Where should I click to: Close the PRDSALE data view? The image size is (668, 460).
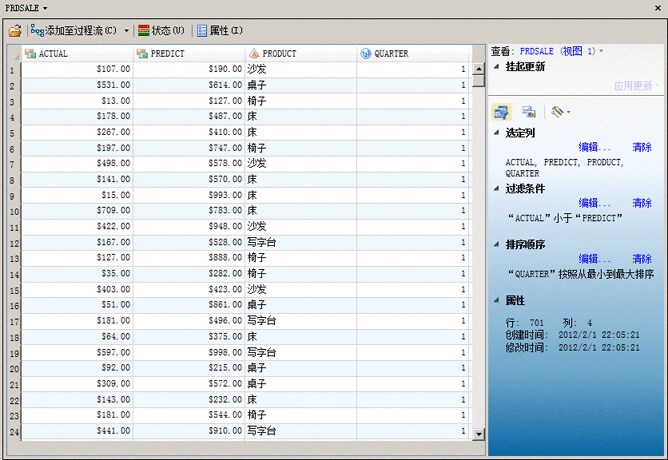click(658, 8)
